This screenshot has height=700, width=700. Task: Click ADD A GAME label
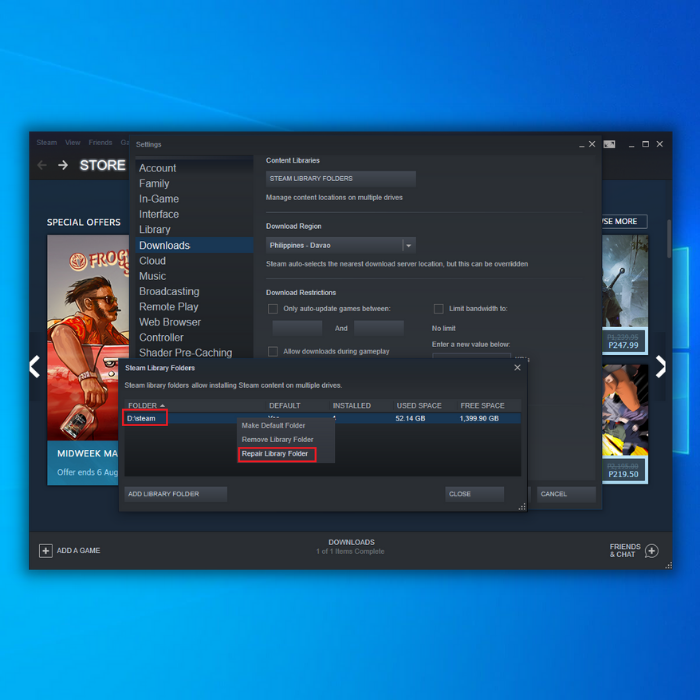coord(78,550)
